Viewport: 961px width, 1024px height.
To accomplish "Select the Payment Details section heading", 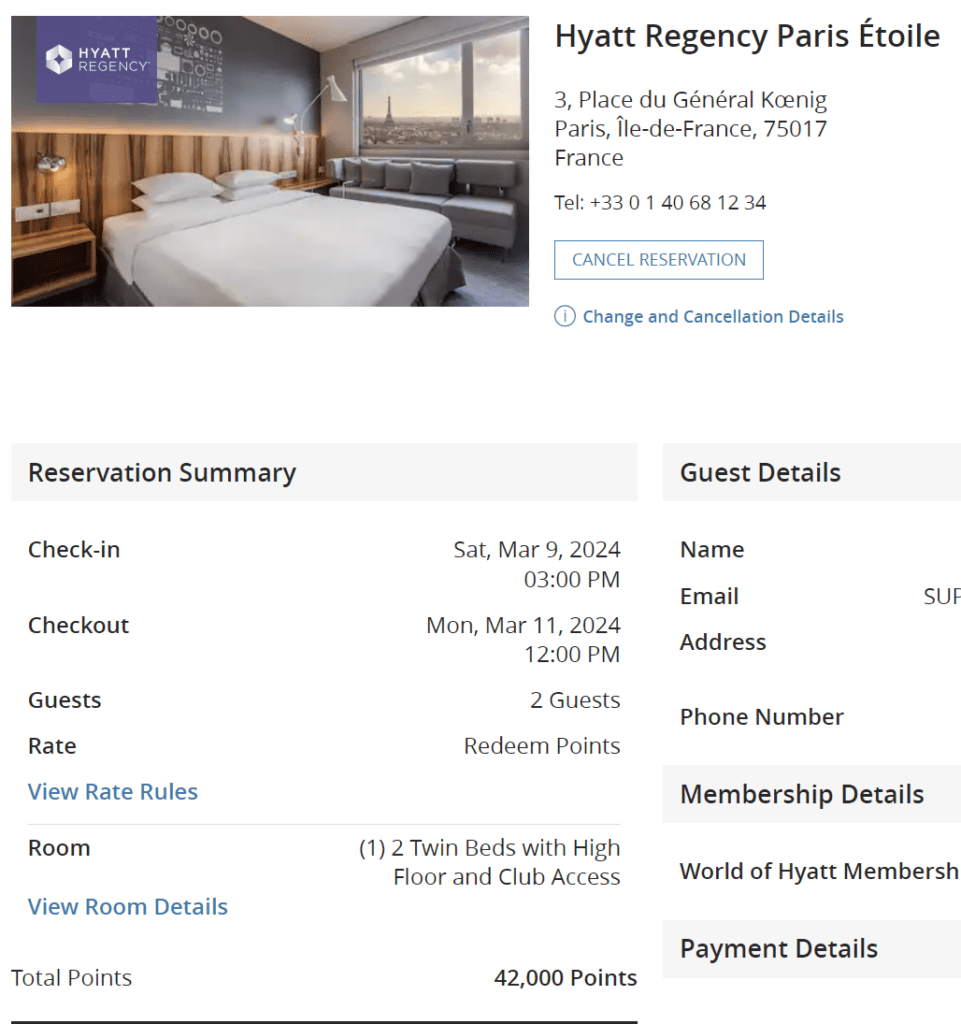I will tap(779, 949).
